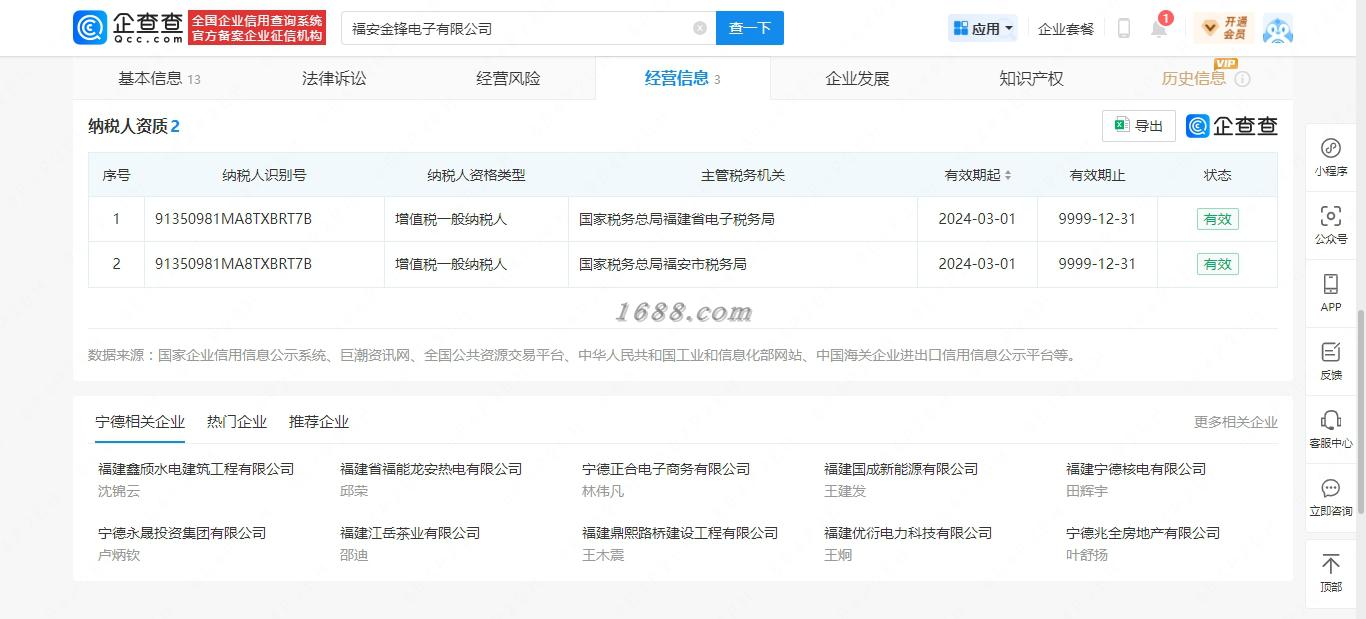Select 宁德相关企业 tab

(x=140, y=421)
